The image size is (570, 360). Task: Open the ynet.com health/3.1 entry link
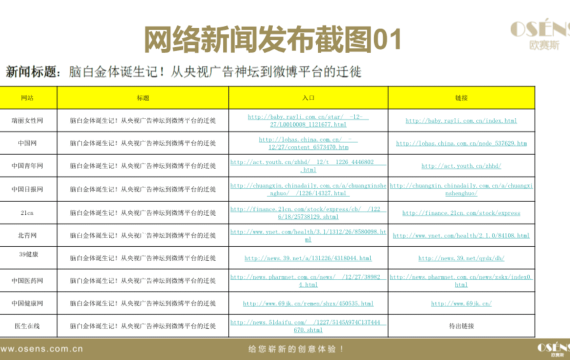pyautogui.click(x=308, y=235)
